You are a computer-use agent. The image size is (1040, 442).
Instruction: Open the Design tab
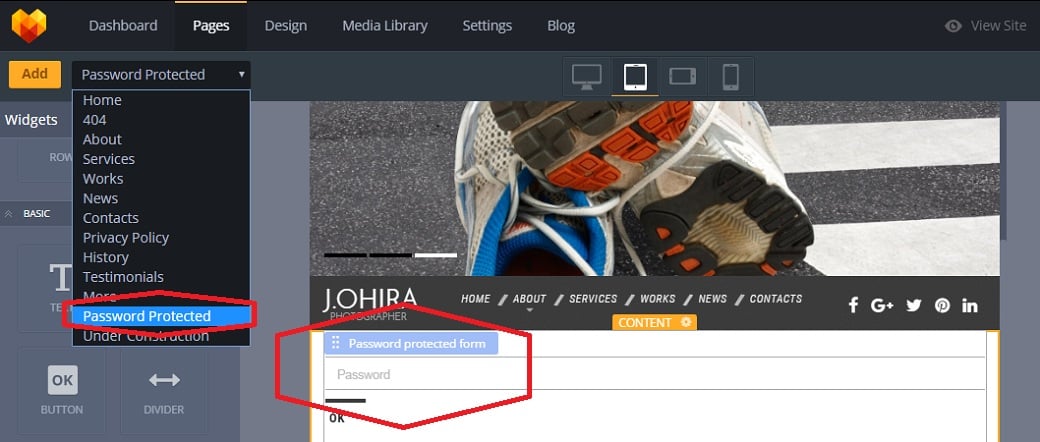pyautogui.click(x=285, y=25)
